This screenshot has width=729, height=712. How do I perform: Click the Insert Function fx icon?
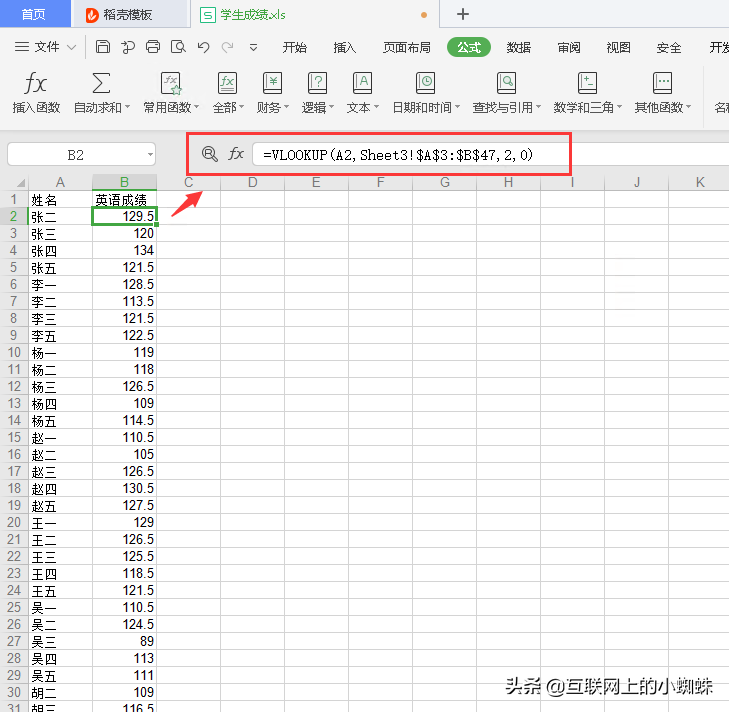(x=35, y=84)
